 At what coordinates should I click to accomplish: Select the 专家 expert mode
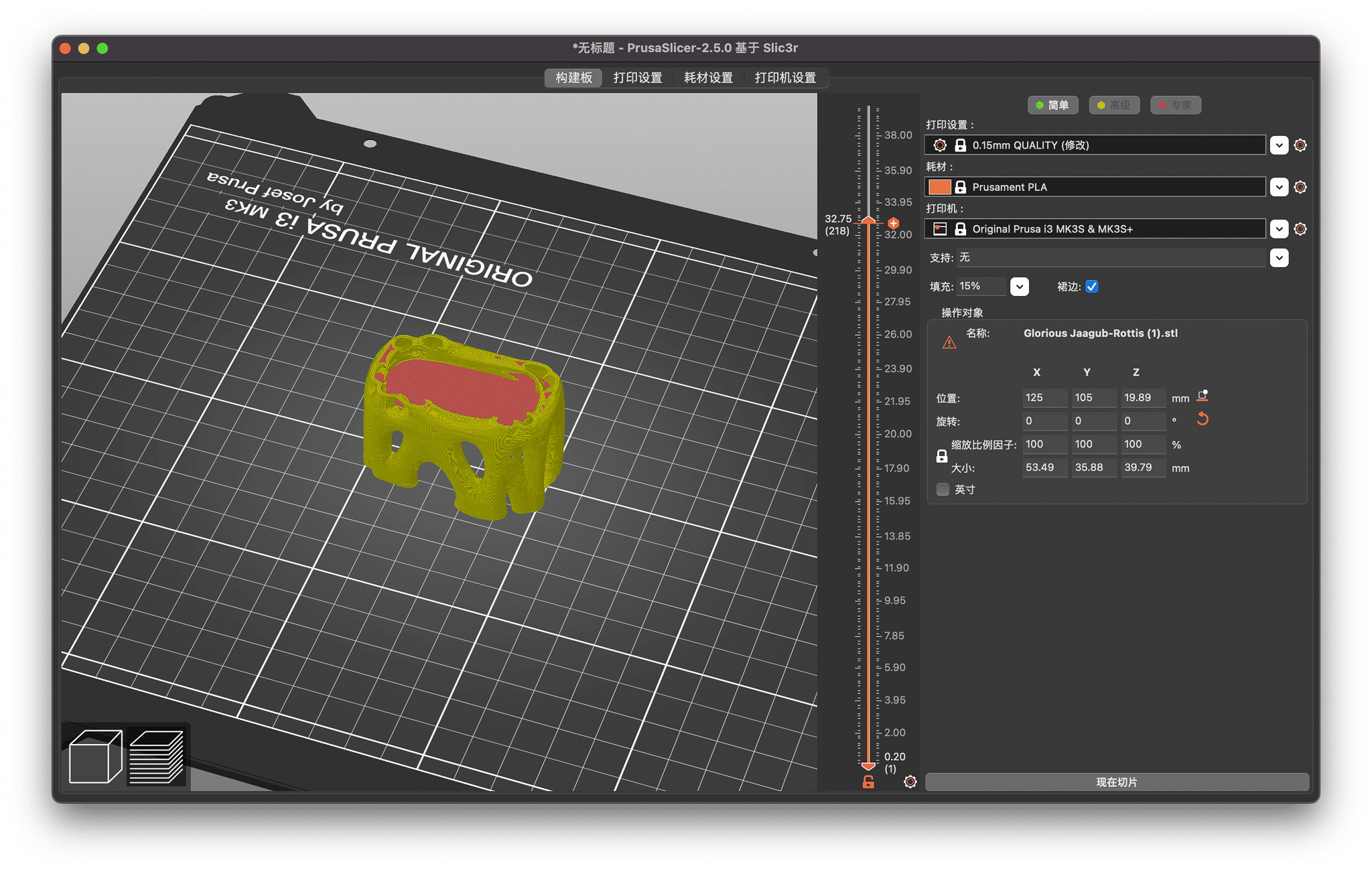coord(1176,105)
